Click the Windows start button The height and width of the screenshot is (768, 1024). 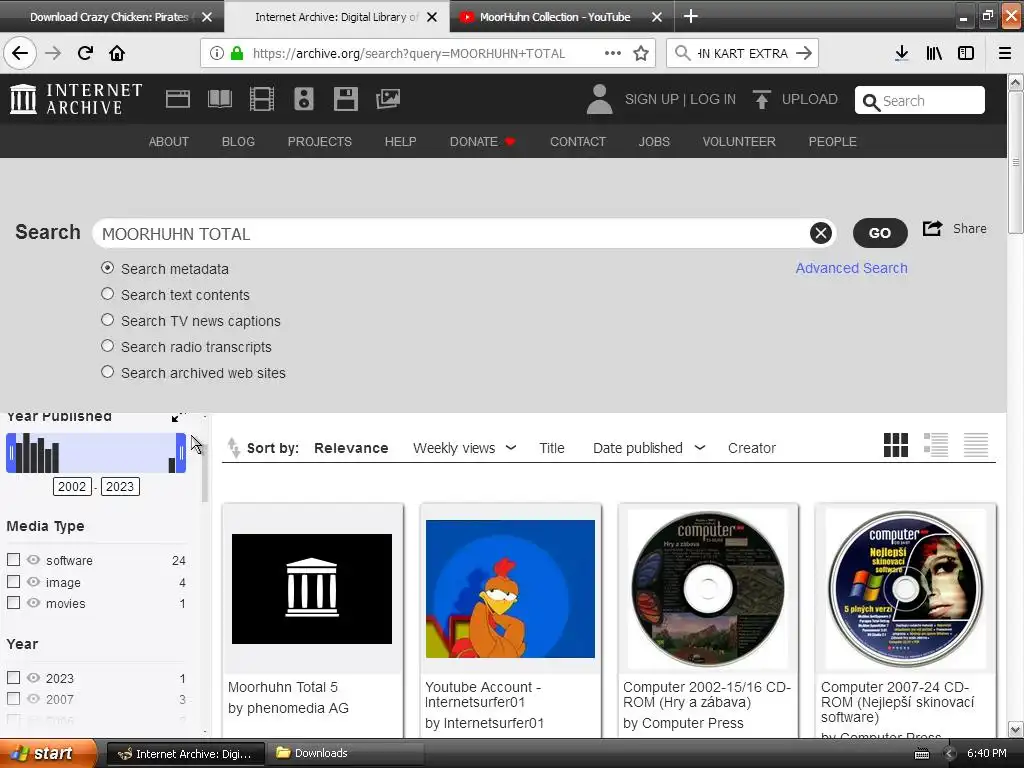pos(48,754)
